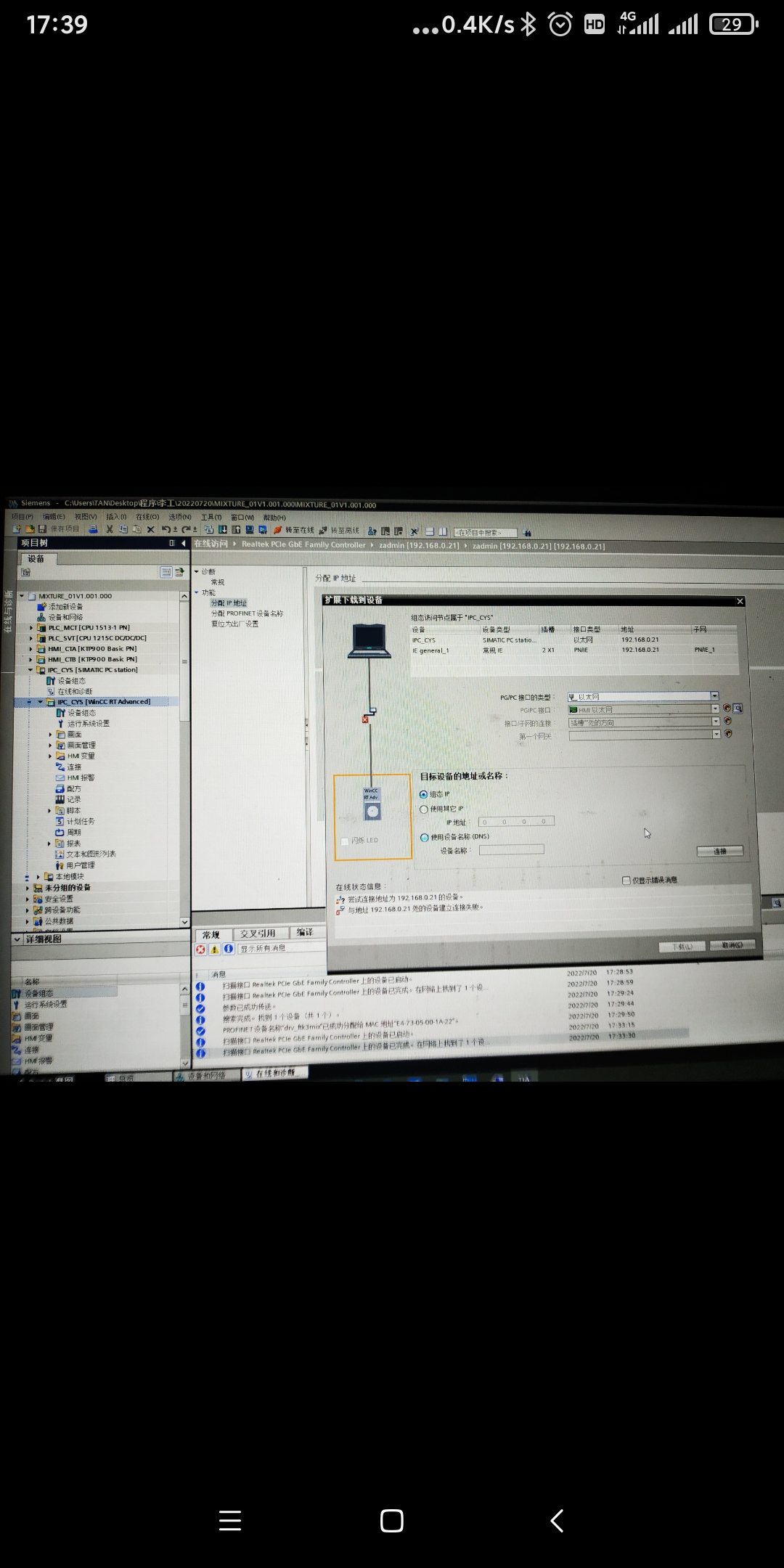Enable 'Show only error messages' checkbox
Image resolution: width=784 pixels, height=1568 pixels.
(626, 881)
